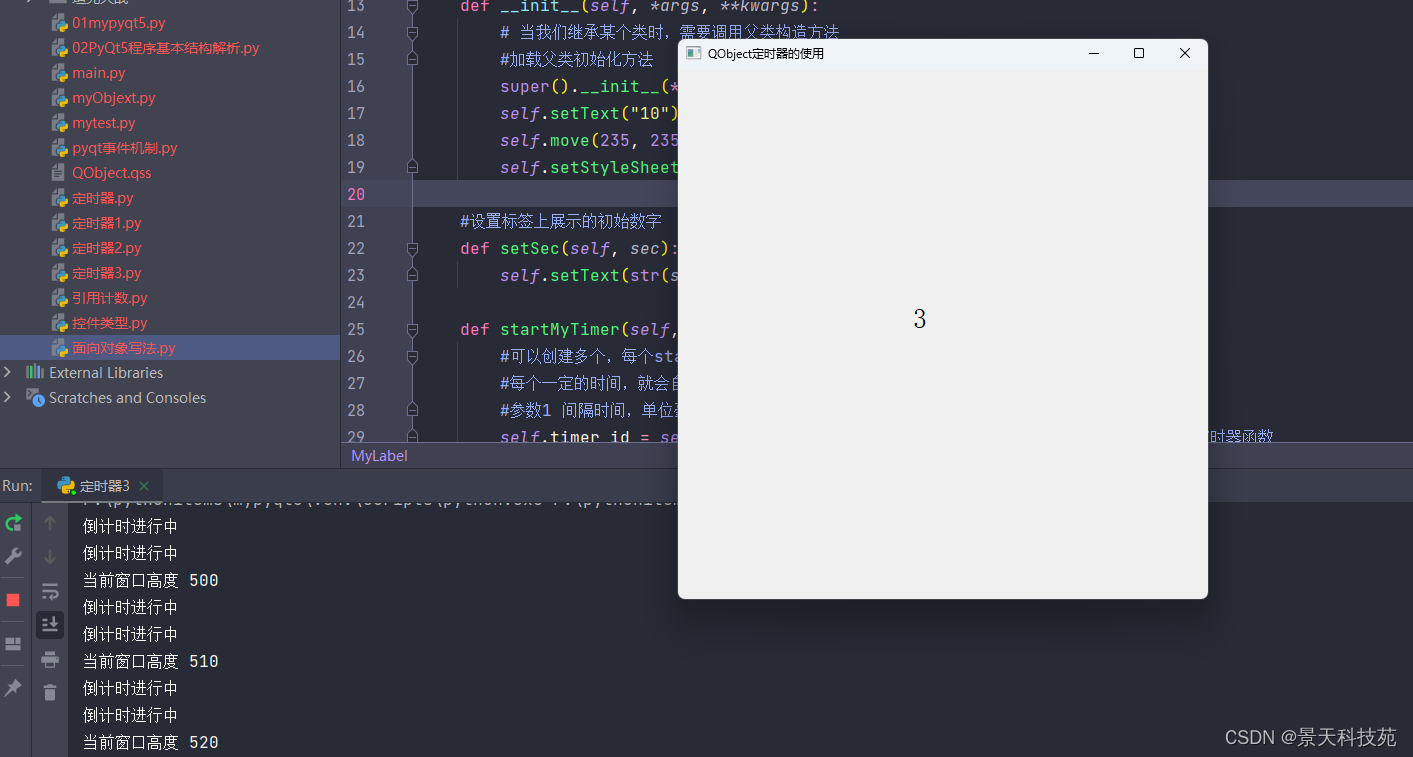Viewport: 1413px width, 757px height.
Task: Open myObjext.py file
Action: coord(114,97)
